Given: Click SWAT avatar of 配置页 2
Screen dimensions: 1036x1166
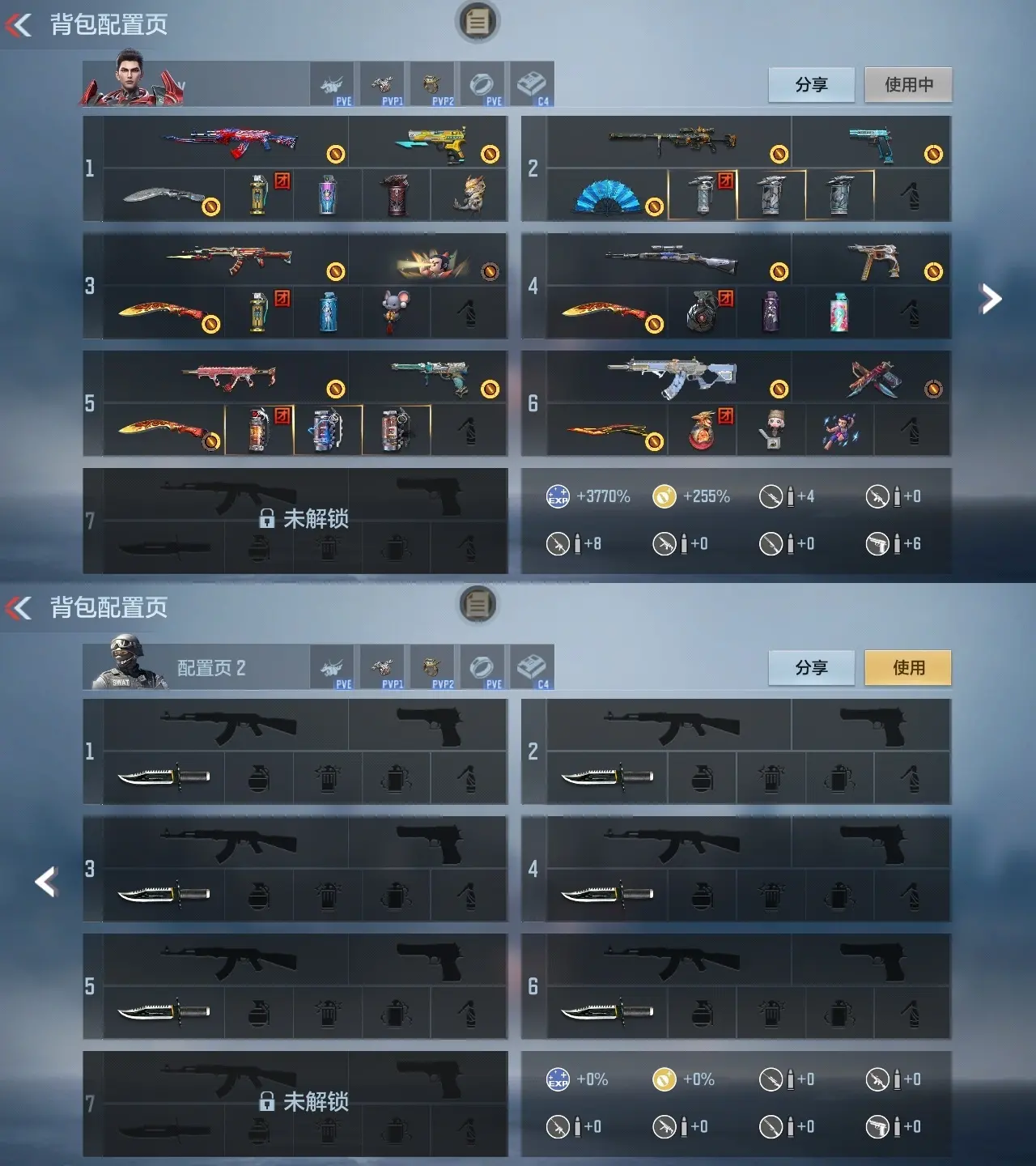Looking at the screenshot, I should point(128,664).
